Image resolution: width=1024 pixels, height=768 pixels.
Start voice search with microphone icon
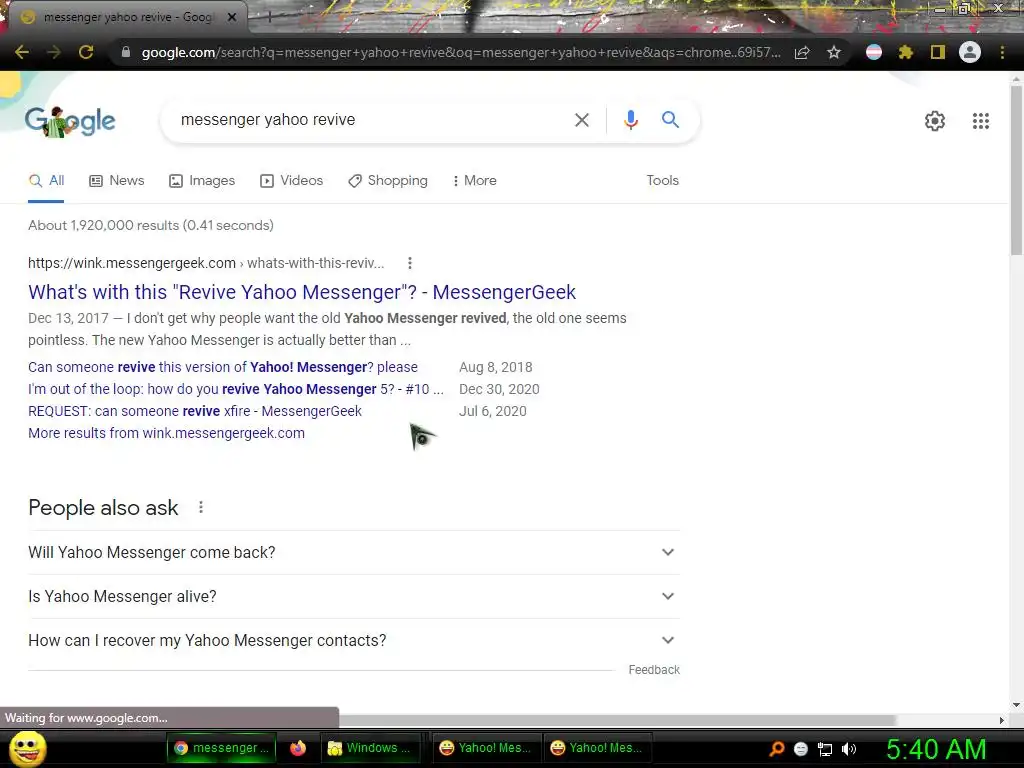(630, 120)
